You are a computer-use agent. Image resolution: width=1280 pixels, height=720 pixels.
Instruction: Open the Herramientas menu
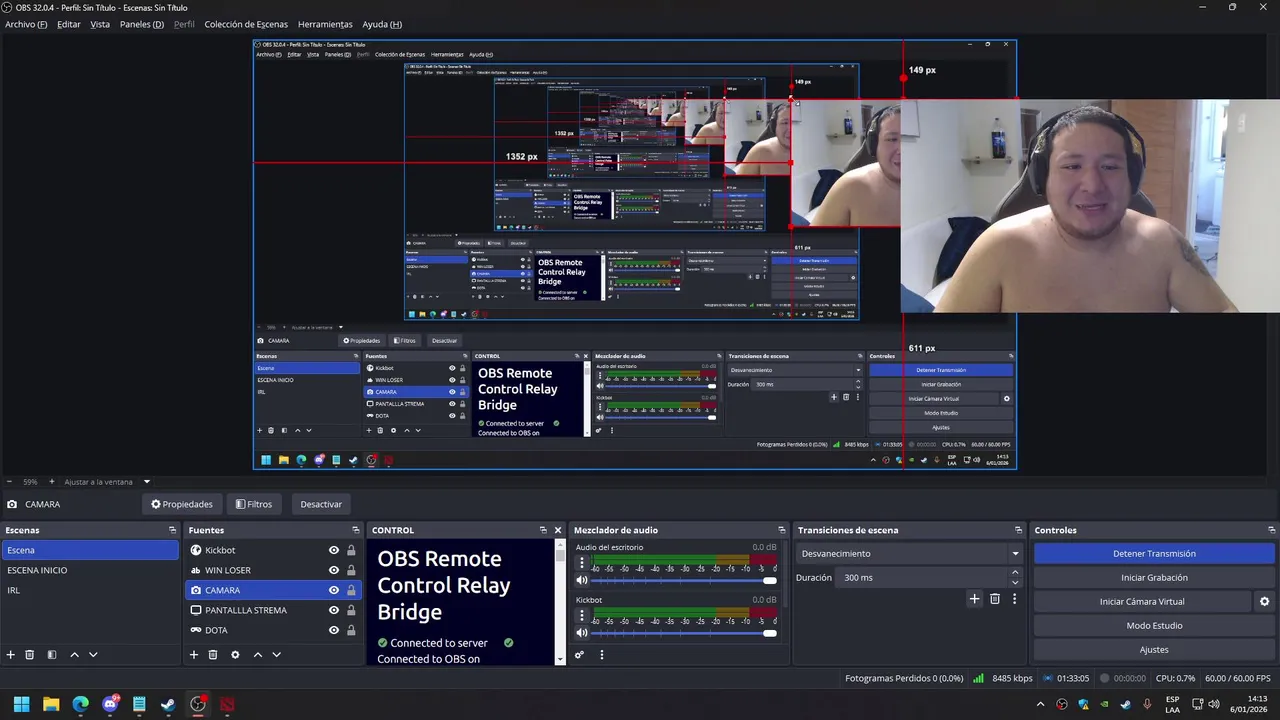pyautogui.click(x=325, y=24)
